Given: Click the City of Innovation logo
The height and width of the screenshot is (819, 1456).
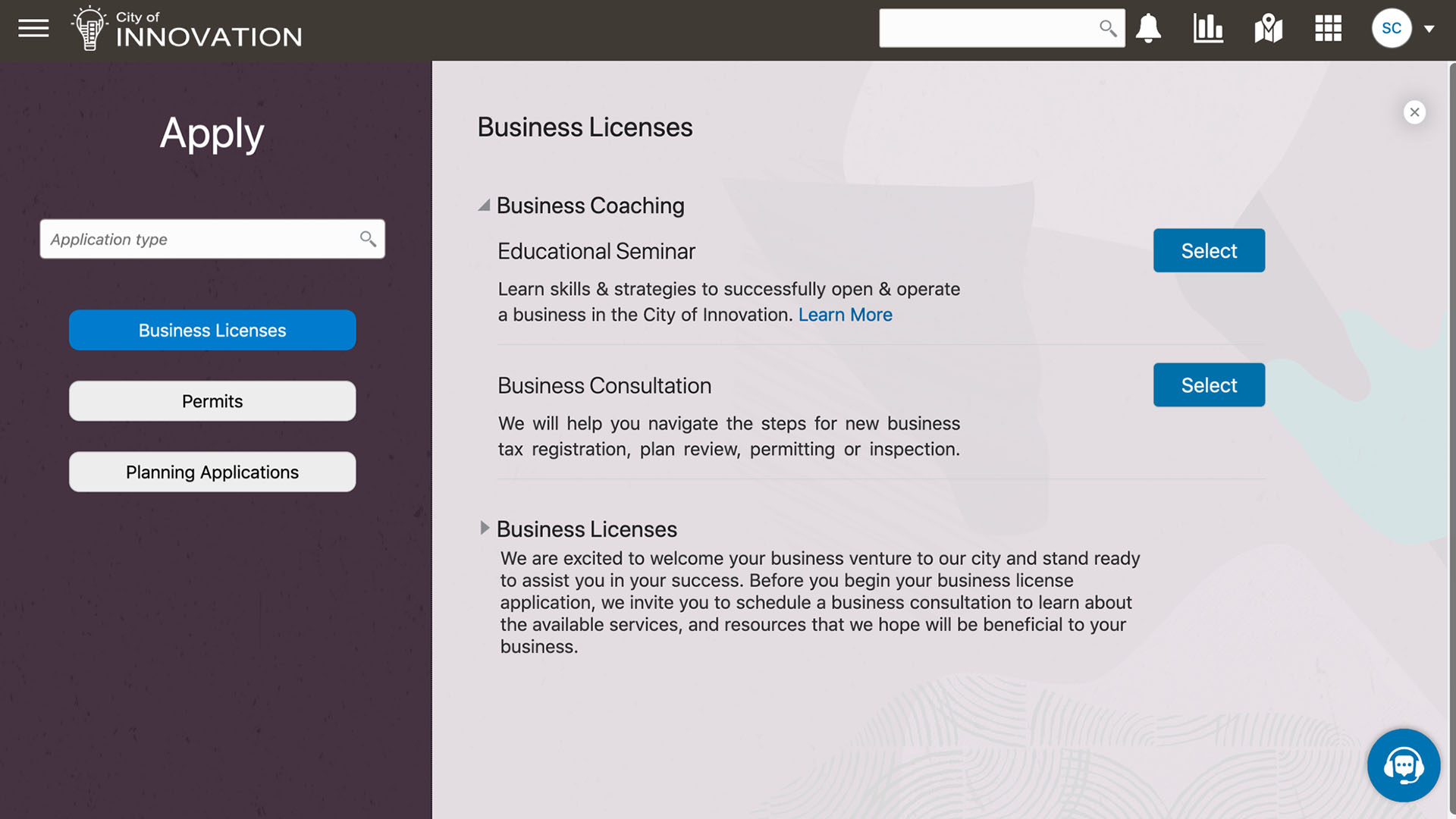Looking at the screenshot, I should [x=186, y=30].
